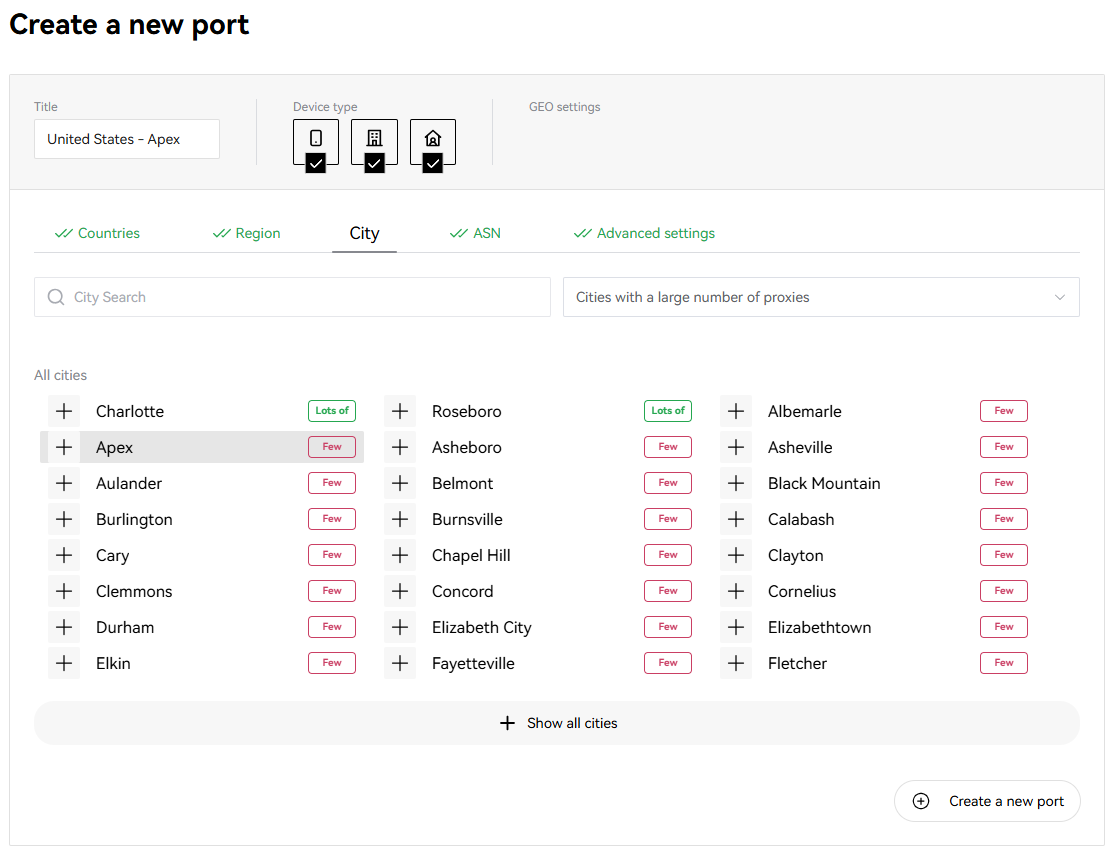Focus the City Search field

click(x=292, y=297)
